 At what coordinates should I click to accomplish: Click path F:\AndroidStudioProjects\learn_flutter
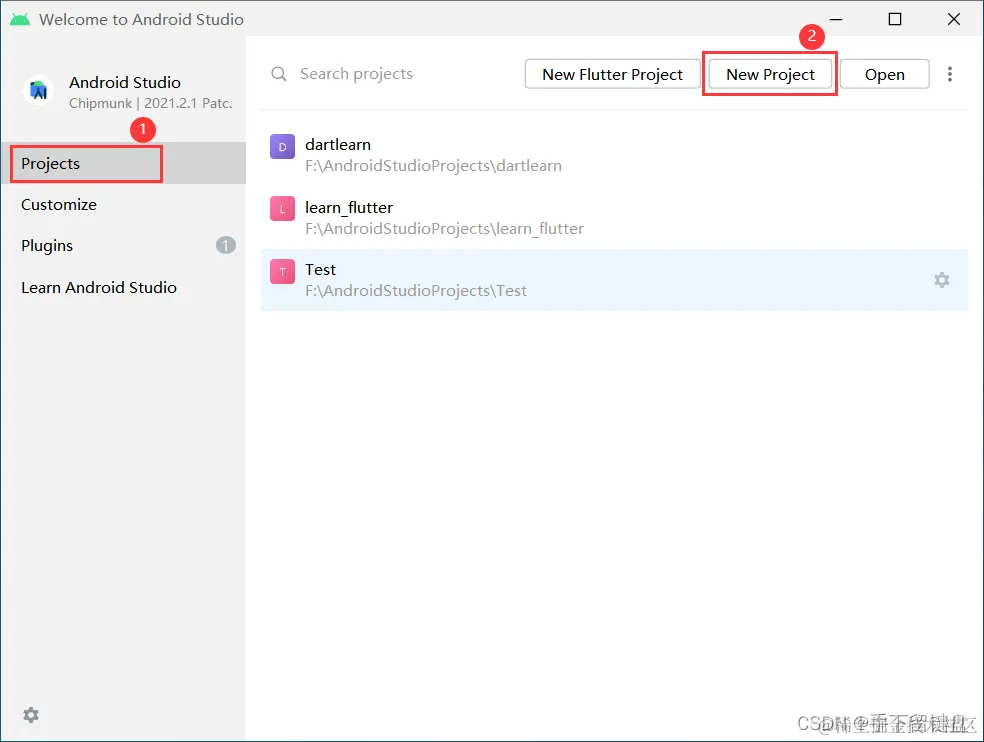pos(444,229)
